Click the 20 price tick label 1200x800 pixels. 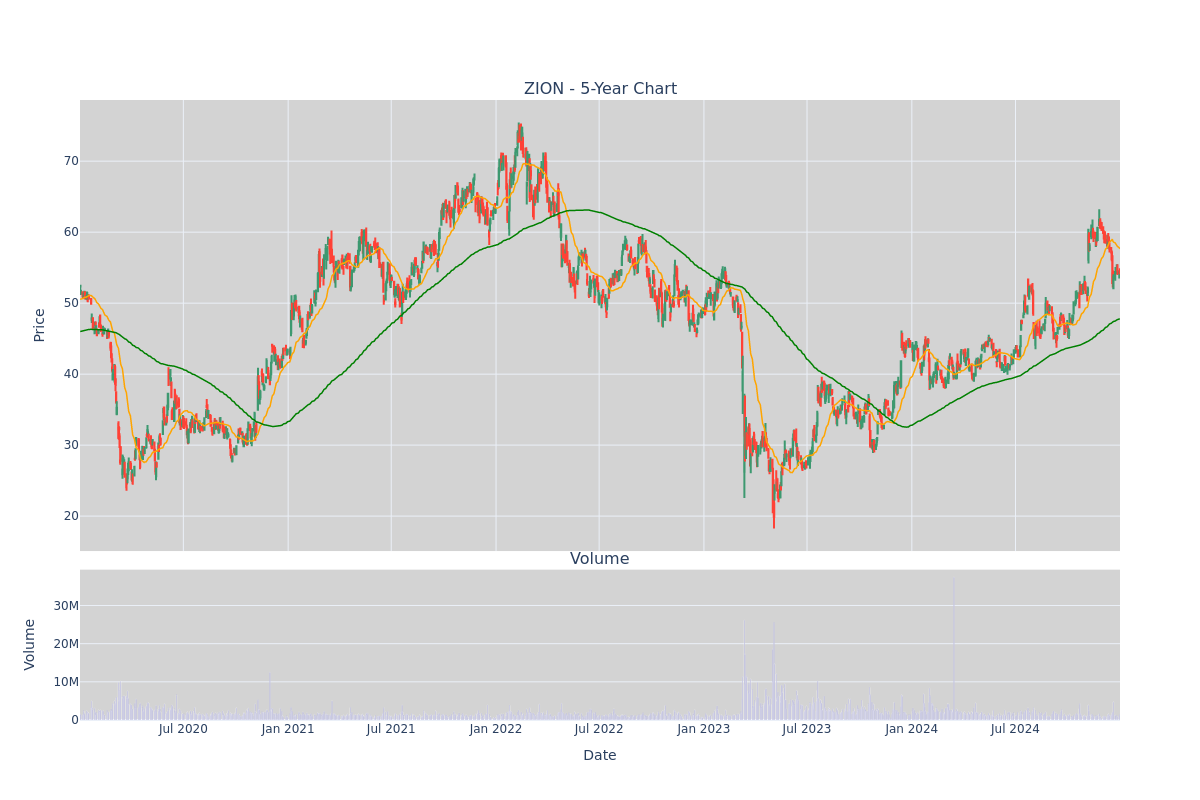pos(71,516)
